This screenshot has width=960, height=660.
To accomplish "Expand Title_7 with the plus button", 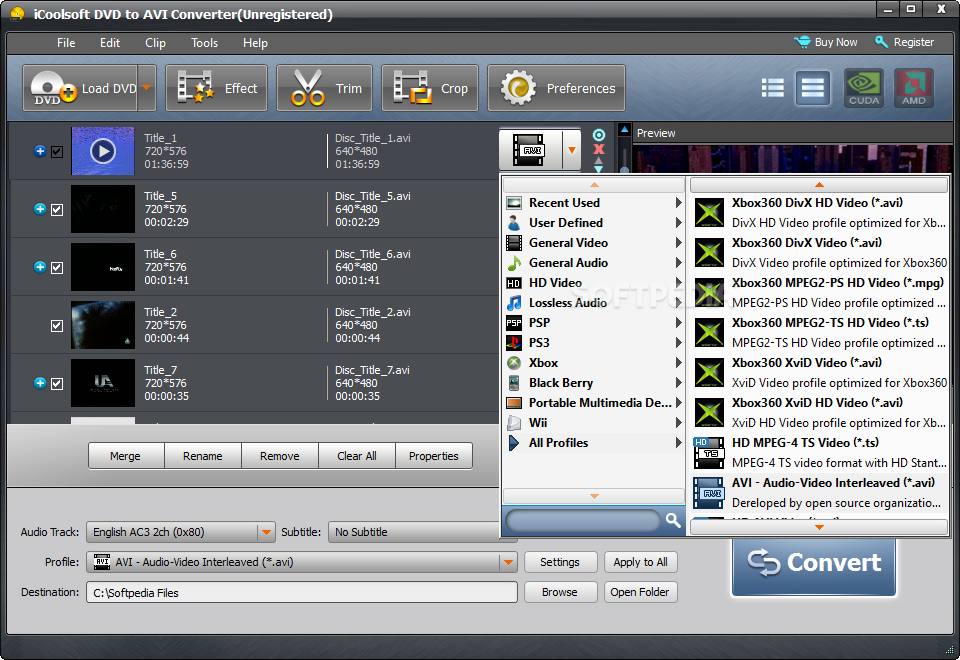I will [40, 383].
